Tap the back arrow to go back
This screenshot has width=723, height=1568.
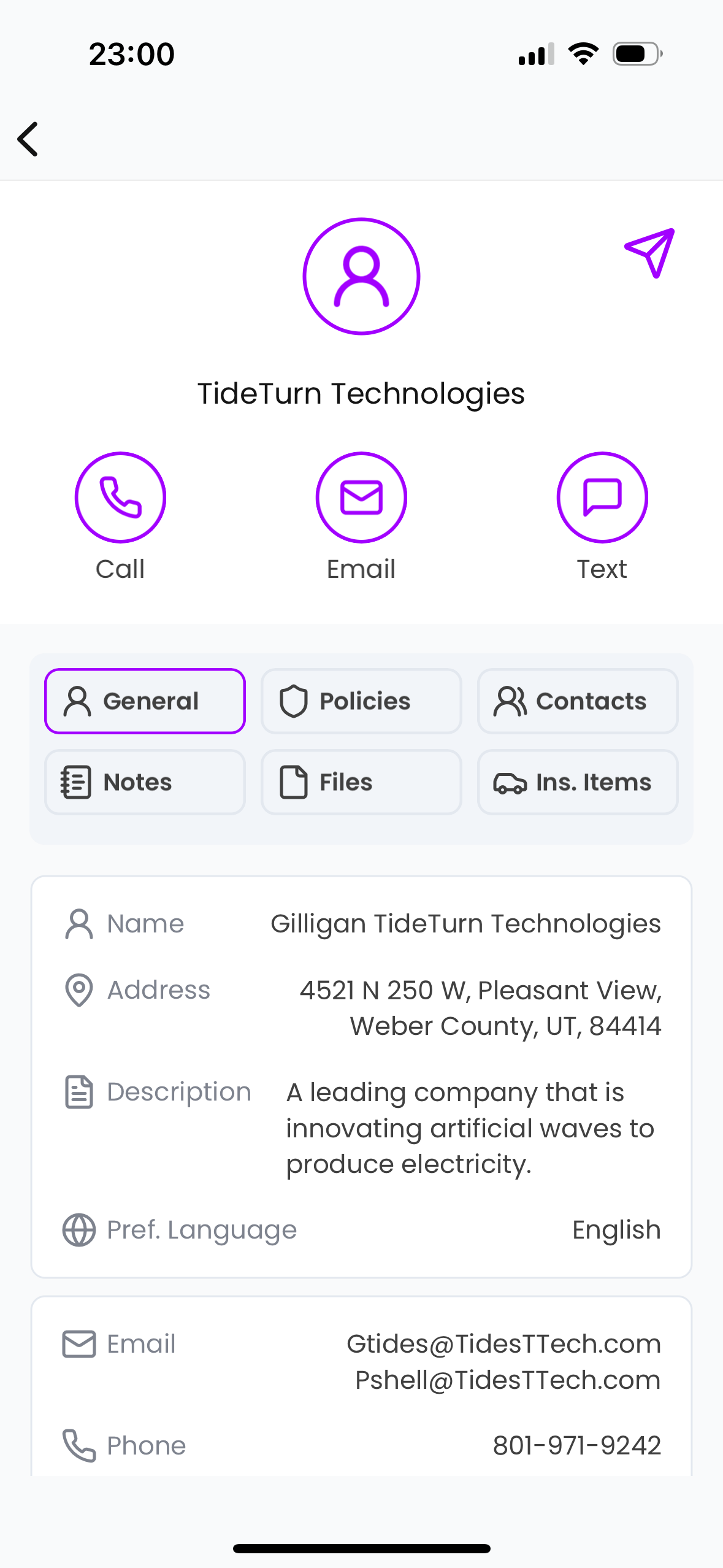[x=28, y=139]
